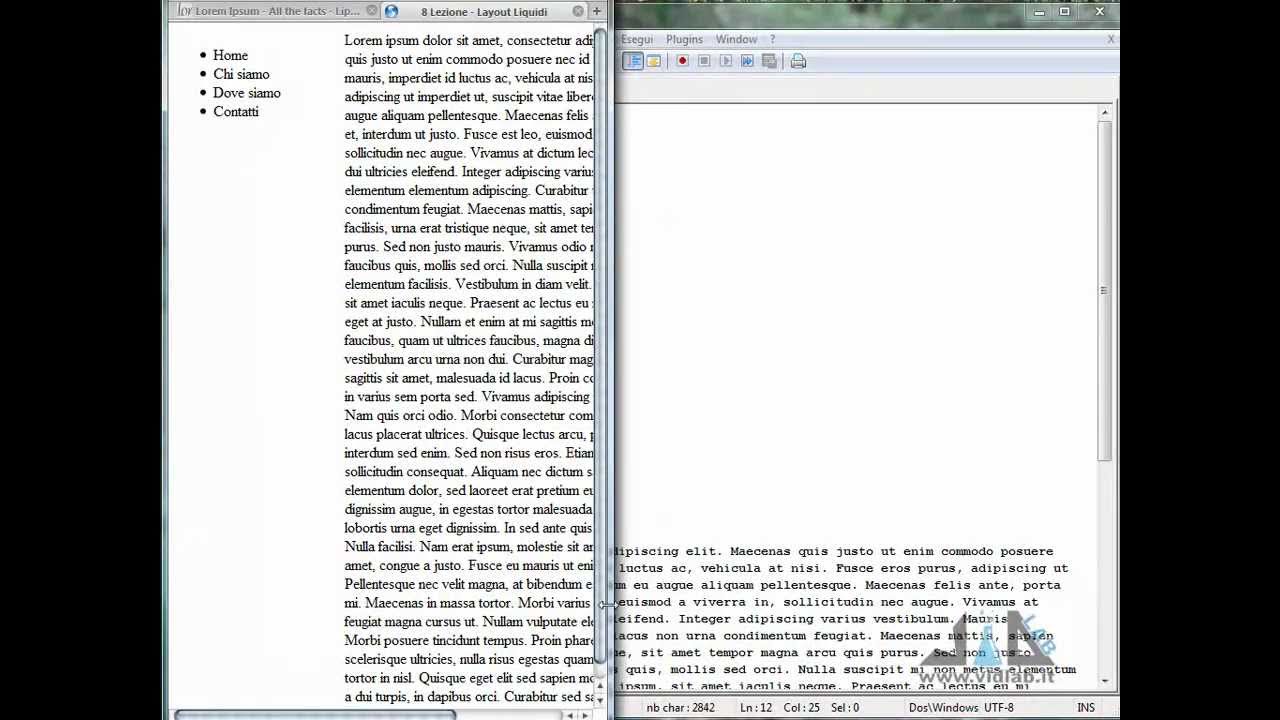
Task: Start macro recording with red record icon
Action: point(682,61)
